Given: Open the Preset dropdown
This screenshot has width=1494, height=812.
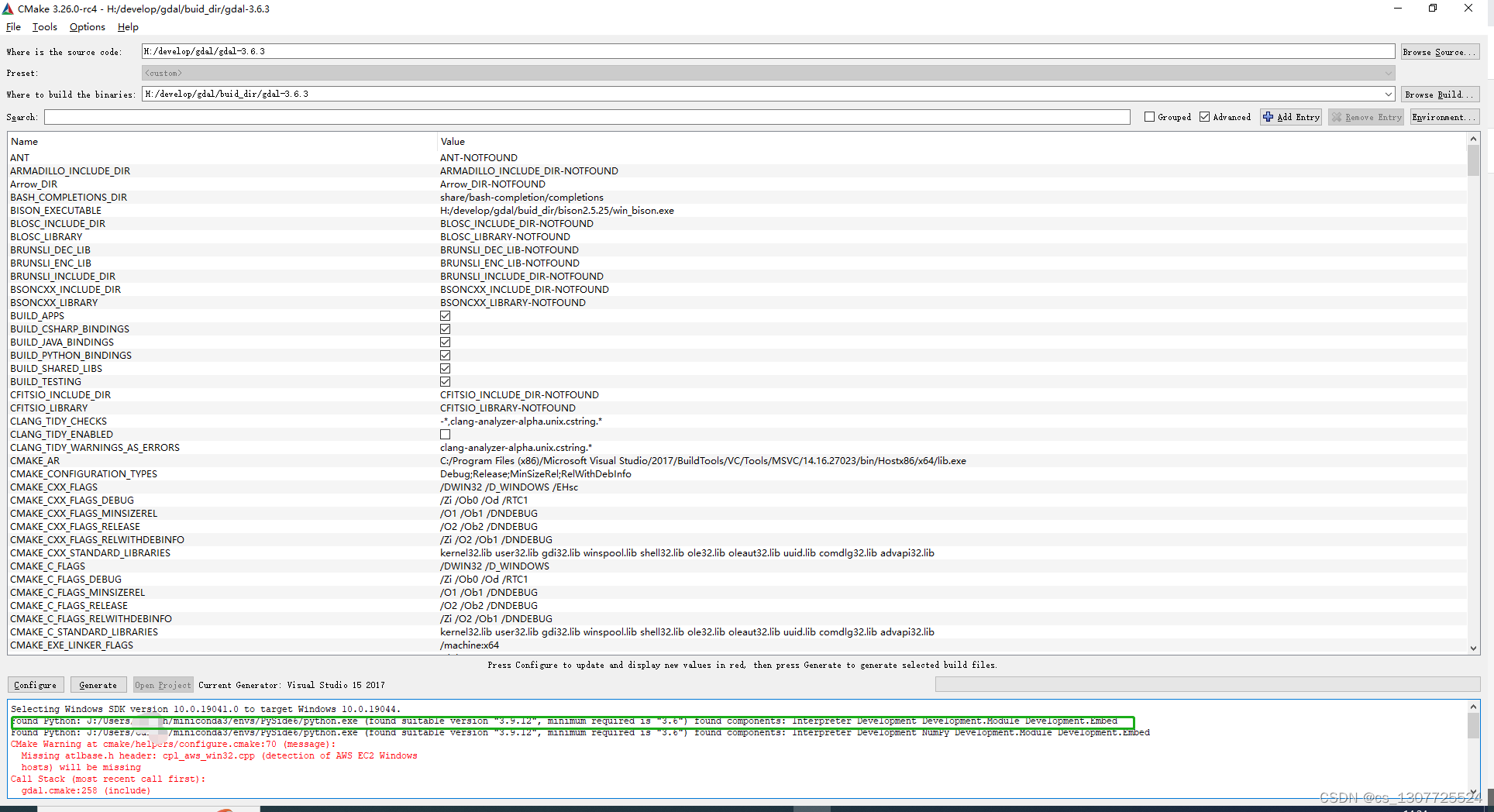Looking at the screenshot, I should click(x=768, y=73).
